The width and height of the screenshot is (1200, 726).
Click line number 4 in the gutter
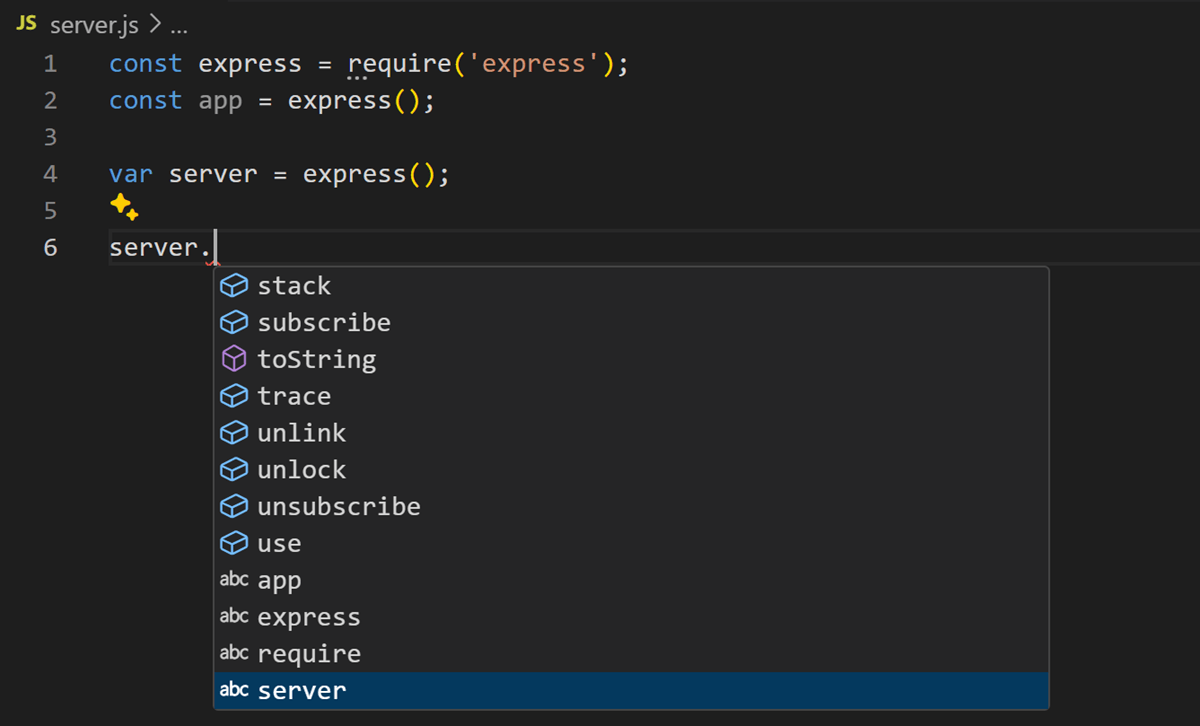[x=50, y=173]
